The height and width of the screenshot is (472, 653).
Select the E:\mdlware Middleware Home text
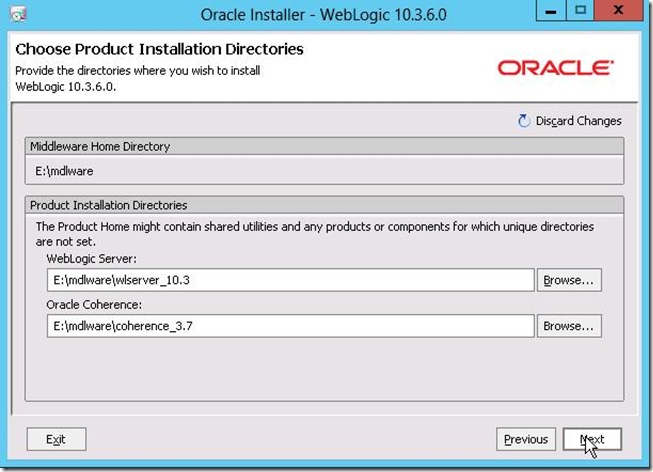tap(64, 171)
